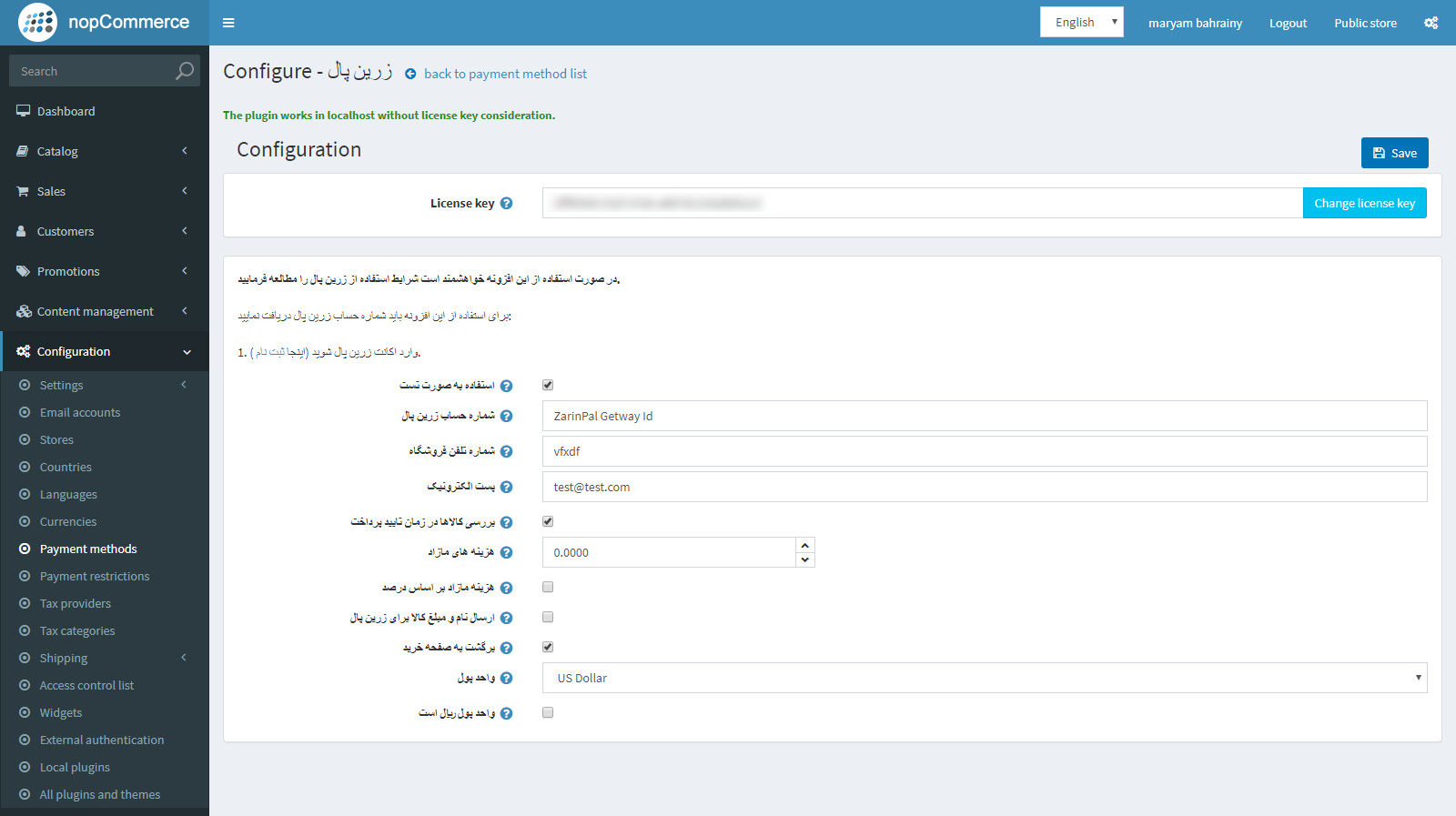Screen dimensions: 1456x816
Task: Uncheck برگشت به صفحه خرید checkbox
Action: point(548,647)
